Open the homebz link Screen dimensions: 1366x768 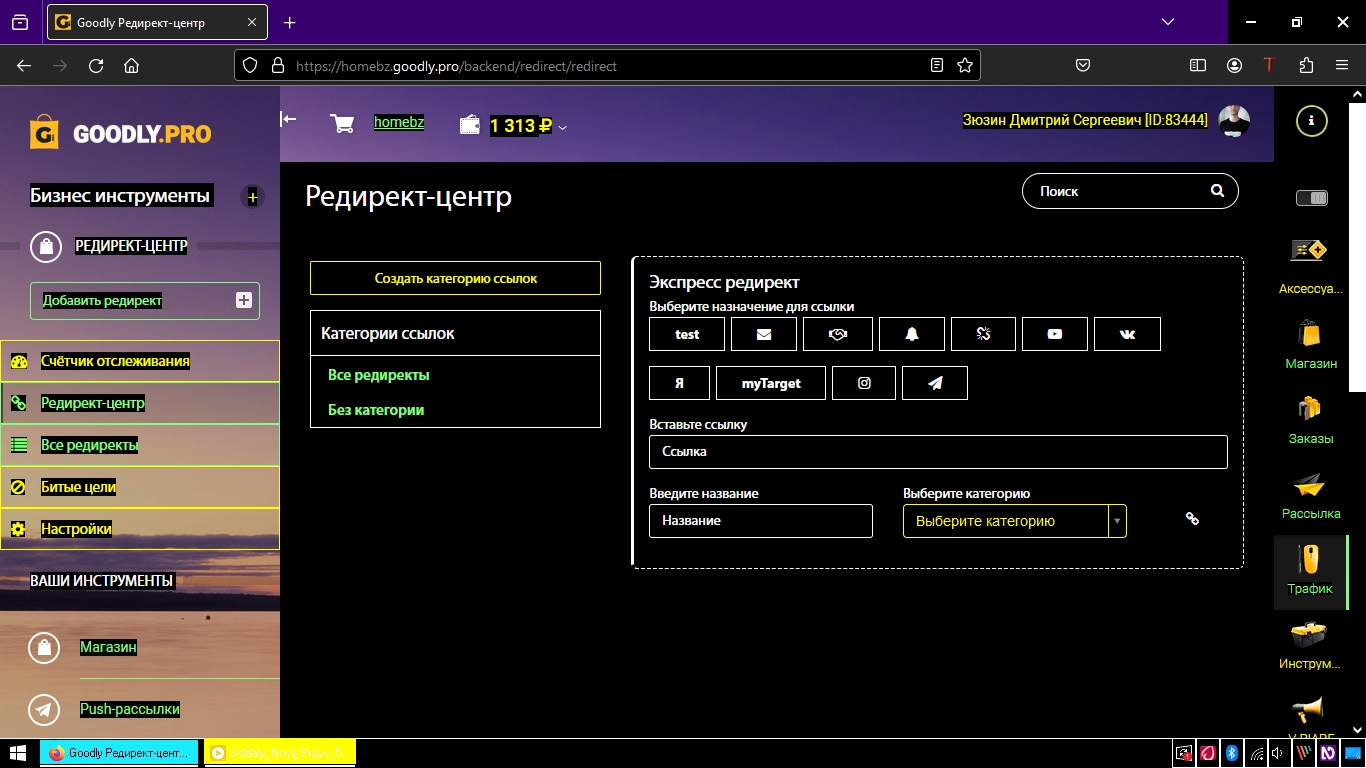point(399,122)
